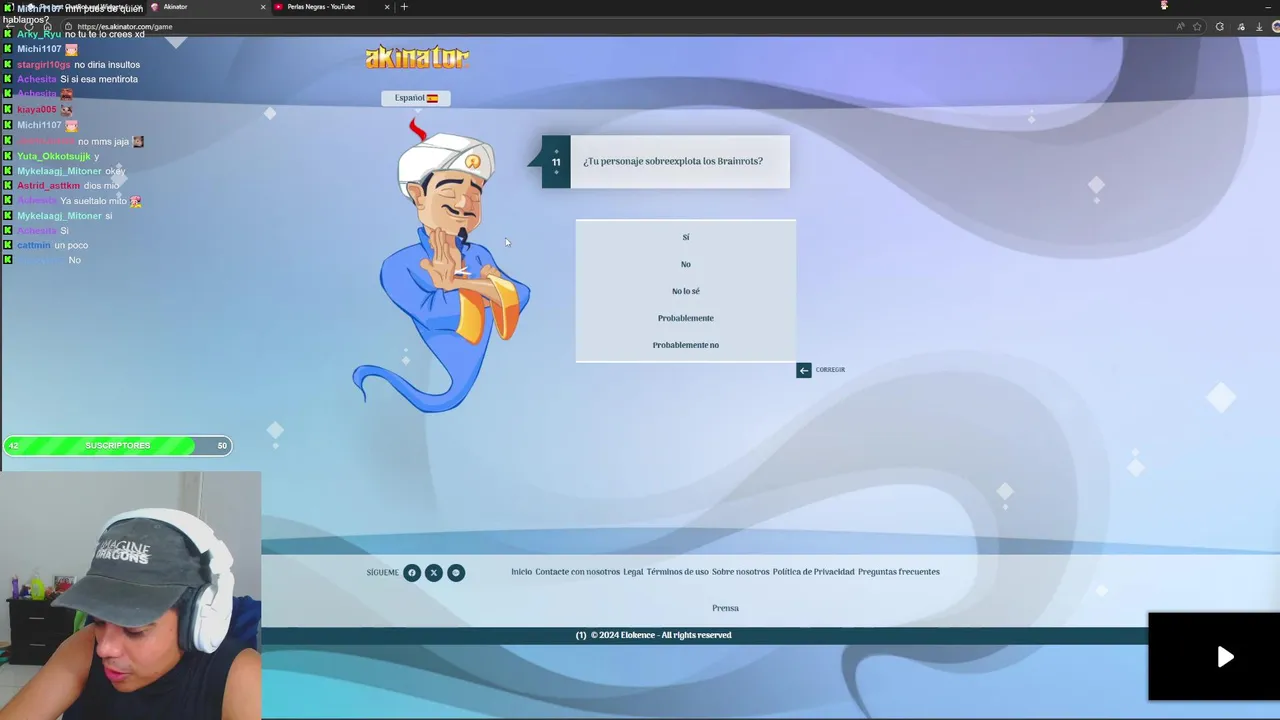Open Preguntas frecuentes link
Screen dimensions: 1280x720
tap(899, 572)
